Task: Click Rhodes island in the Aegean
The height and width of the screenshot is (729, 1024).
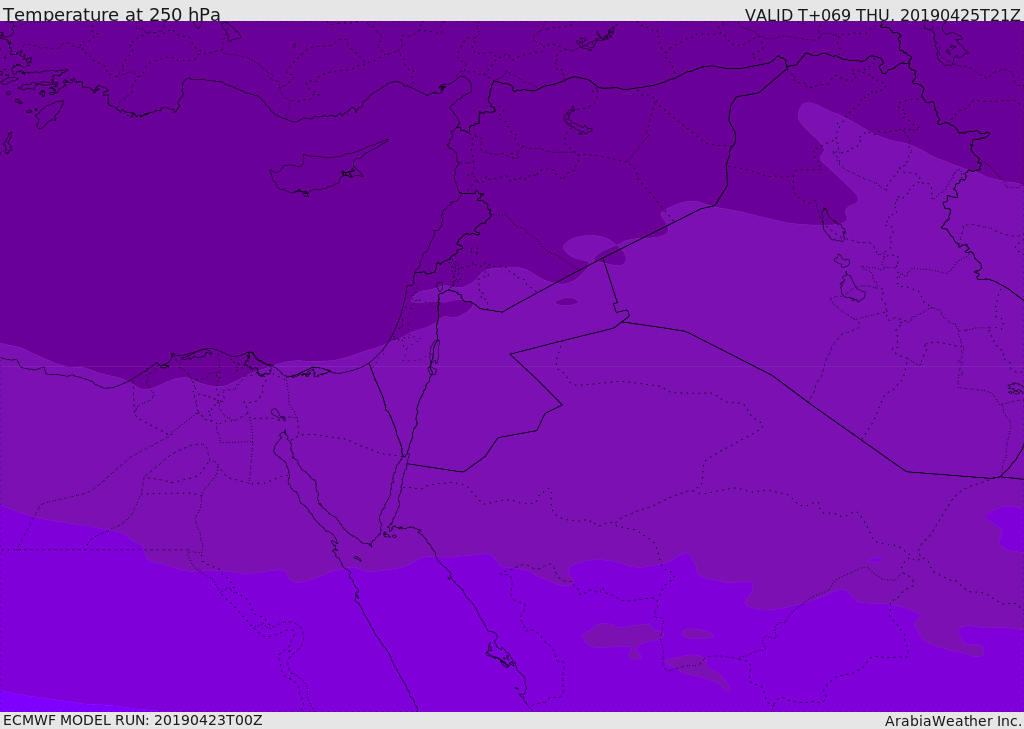Action: [x=47, y=113]
